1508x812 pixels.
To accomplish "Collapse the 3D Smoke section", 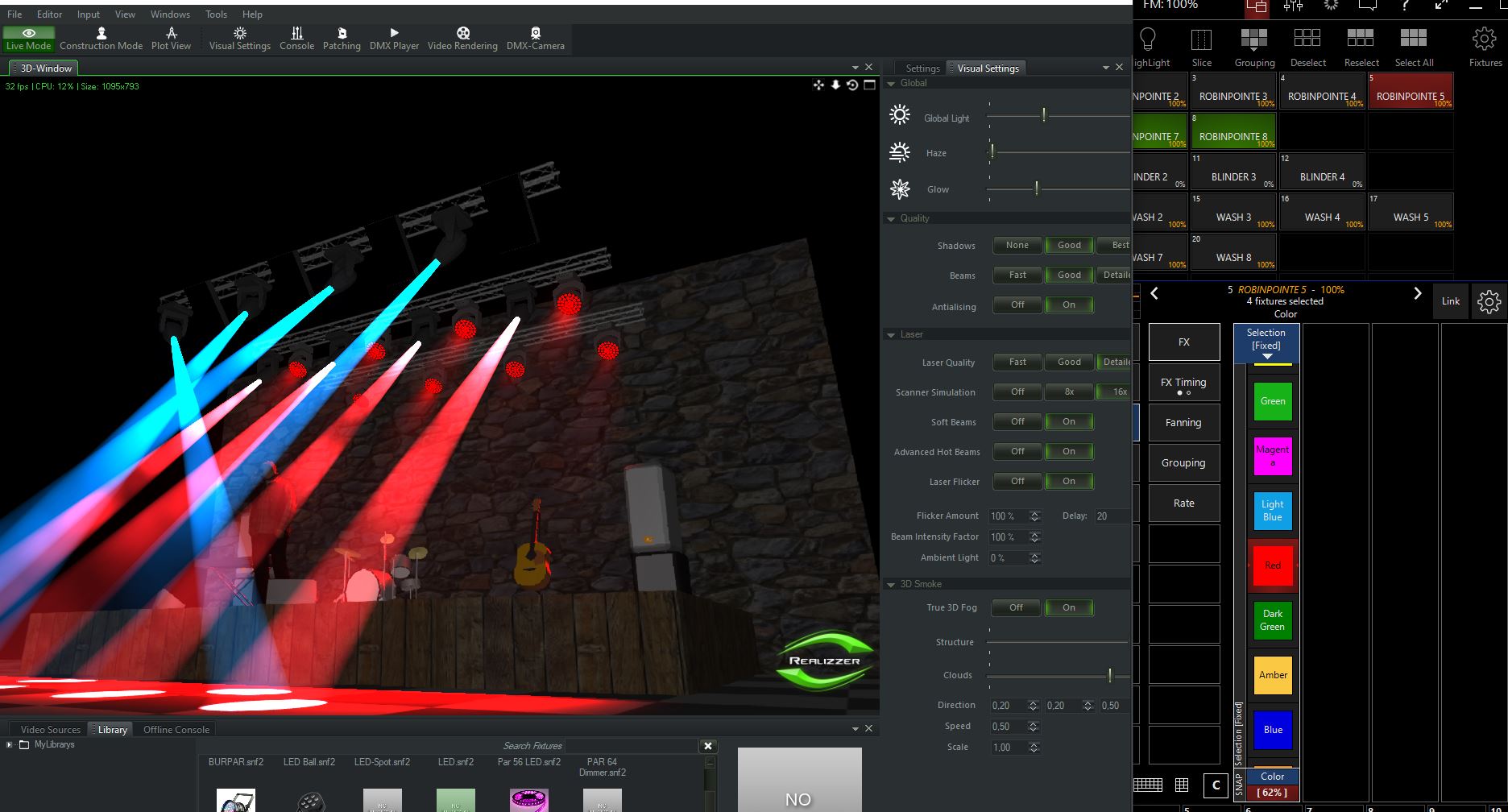I will (891, 585).
